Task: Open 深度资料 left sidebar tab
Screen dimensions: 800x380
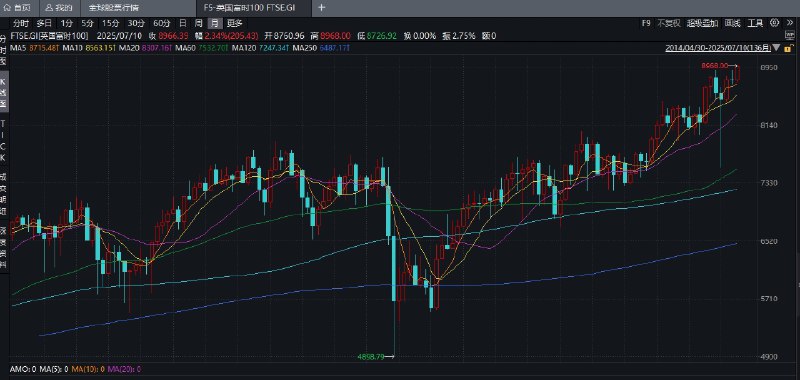Action: [x=3, y=249]
